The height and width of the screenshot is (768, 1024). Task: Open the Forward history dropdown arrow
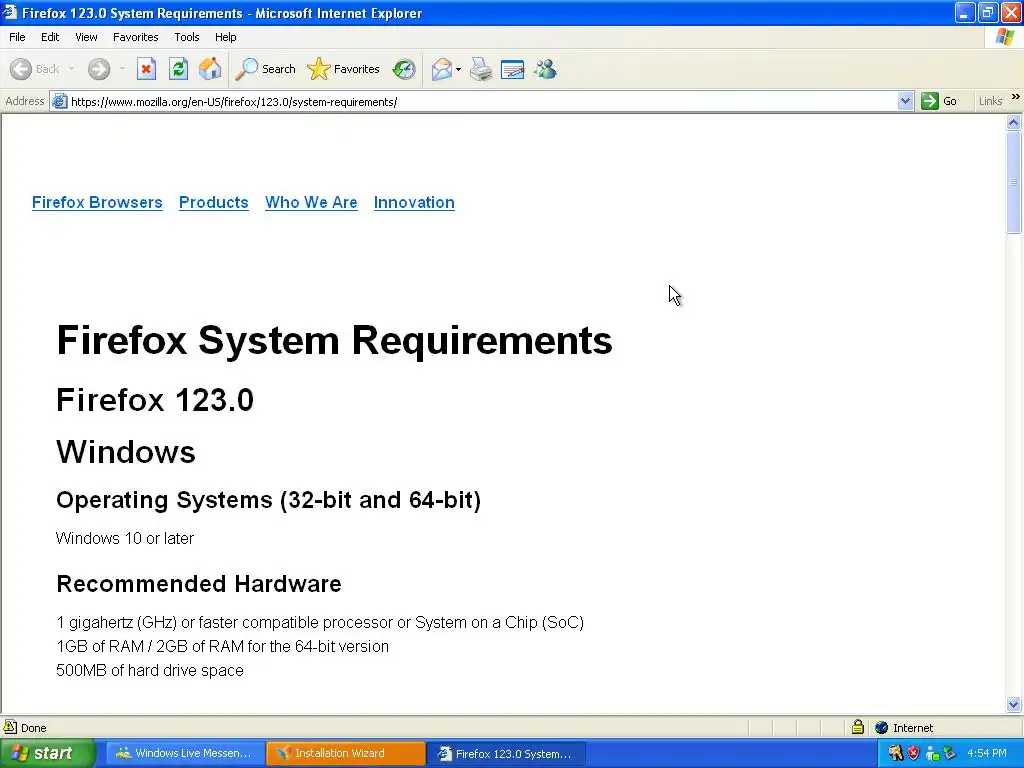pyautogui.click(x=122, y=69)
